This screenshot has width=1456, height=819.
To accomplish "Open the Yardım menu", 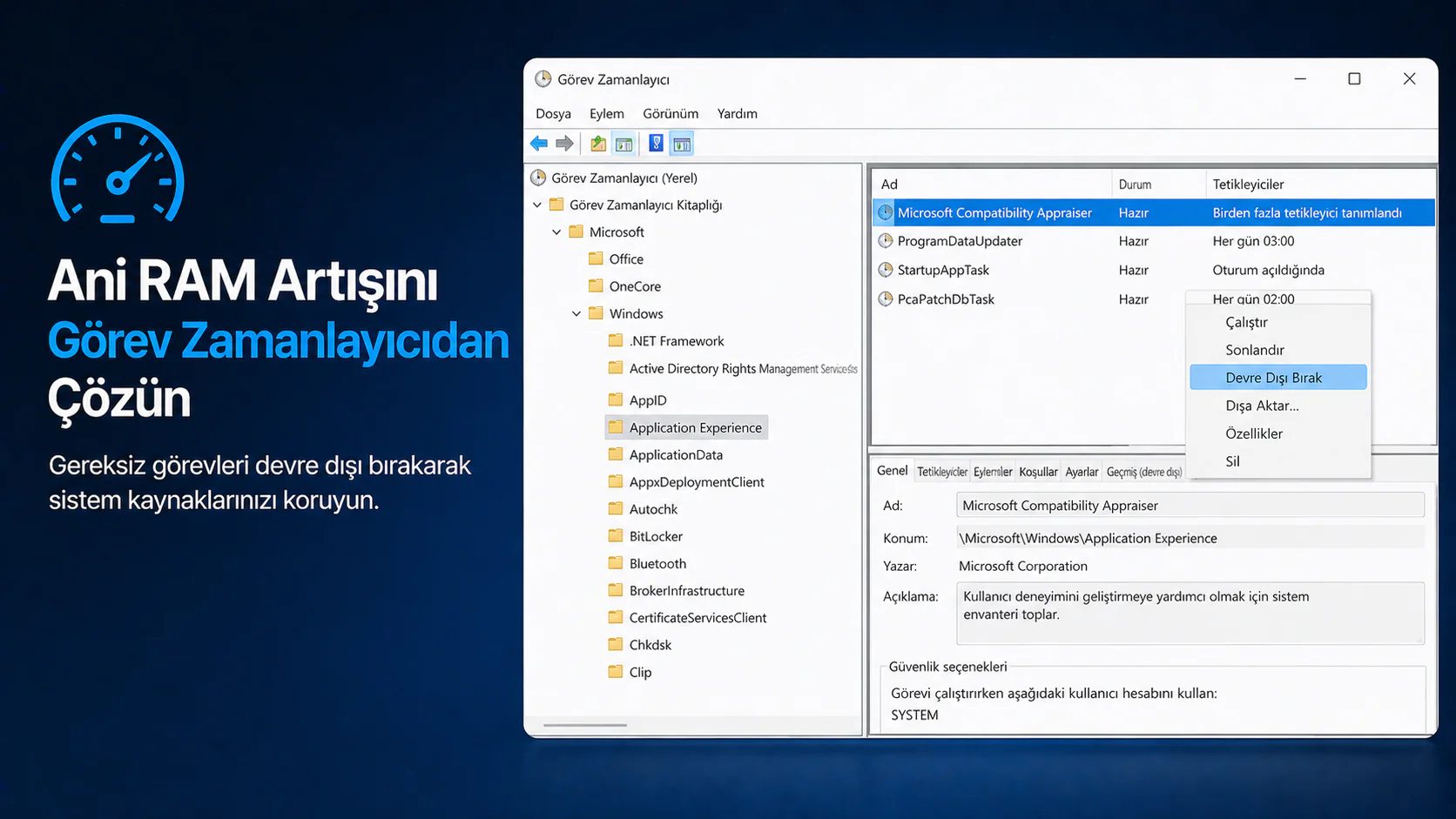I will 737,113.
